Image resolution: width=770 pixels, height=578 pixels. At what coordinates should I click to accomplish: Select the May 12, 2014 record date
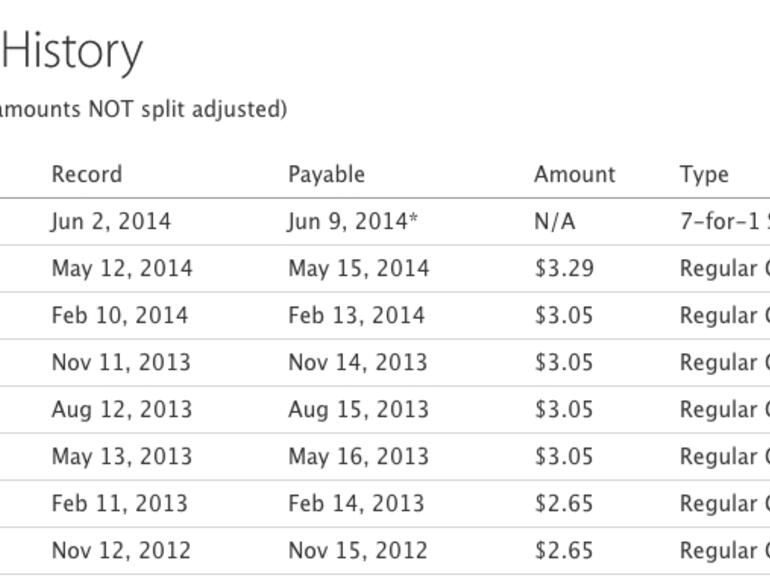pos(122,268)
